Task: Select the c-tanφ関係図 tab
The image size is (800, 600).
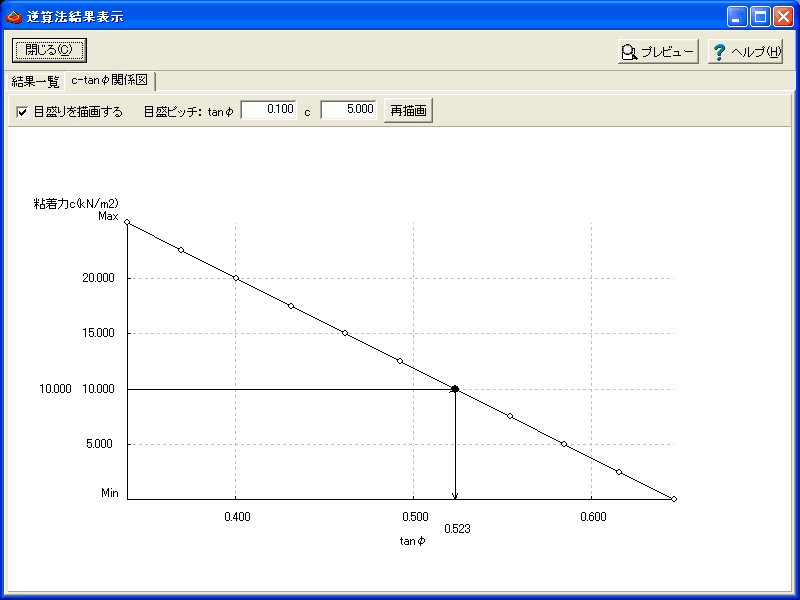Action: coord(109,80)
